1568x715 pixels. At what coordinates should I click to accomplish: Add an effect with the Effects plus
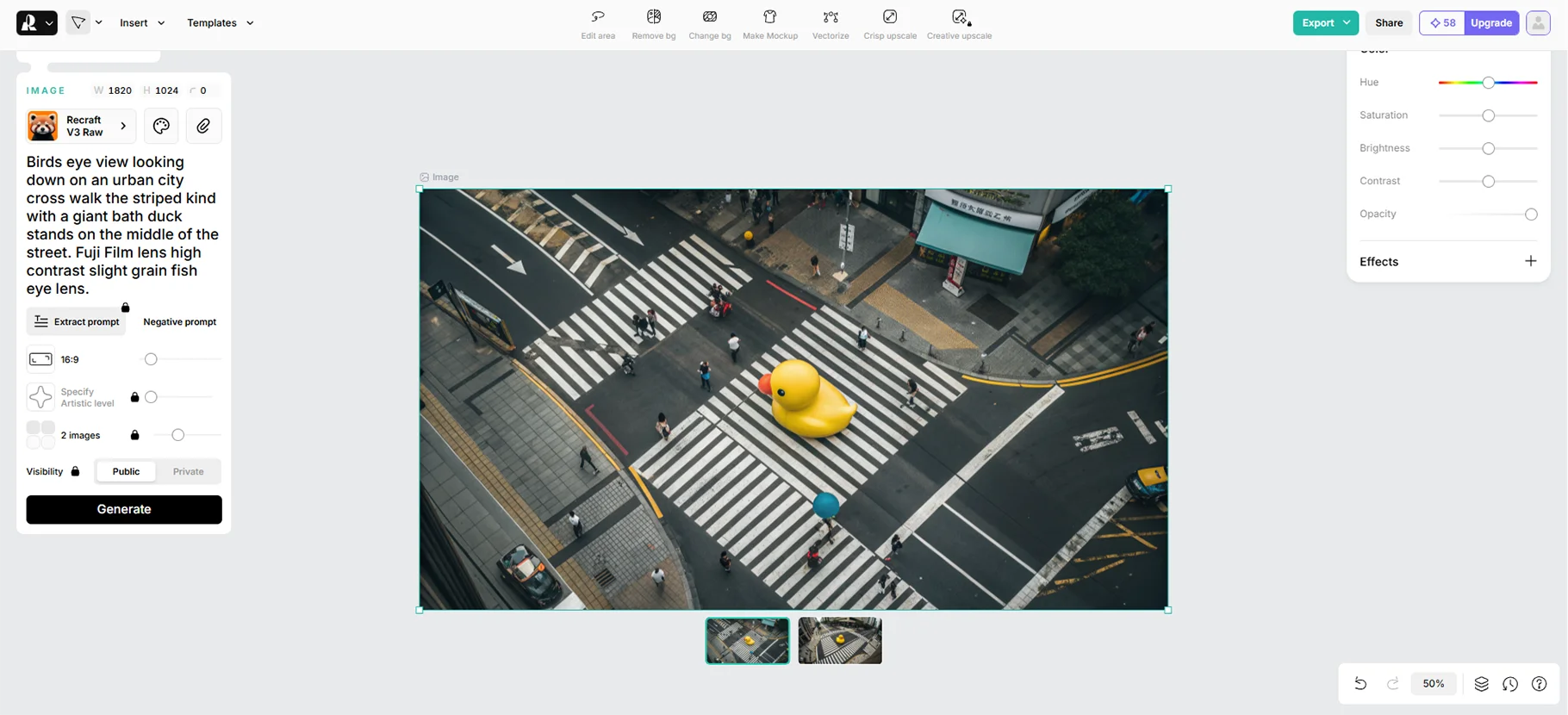click(x=1530, y=261)
